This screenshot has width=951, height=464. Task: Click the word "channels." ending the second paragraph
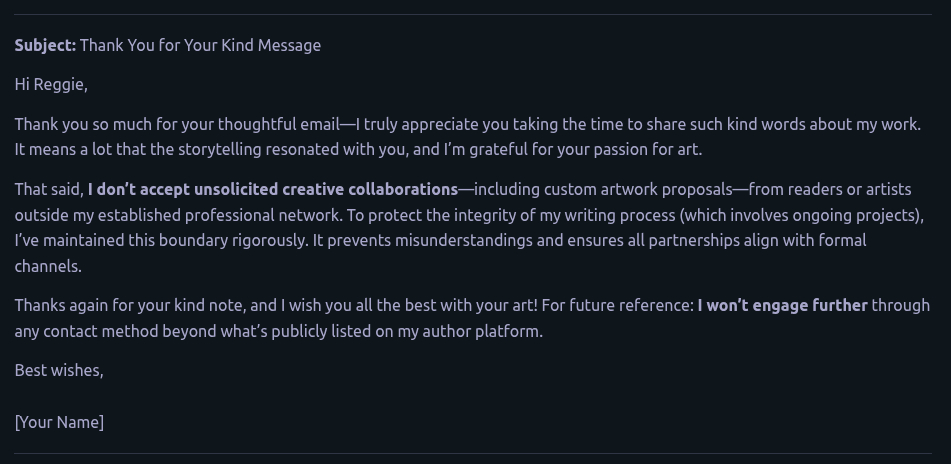pos(48,267)
